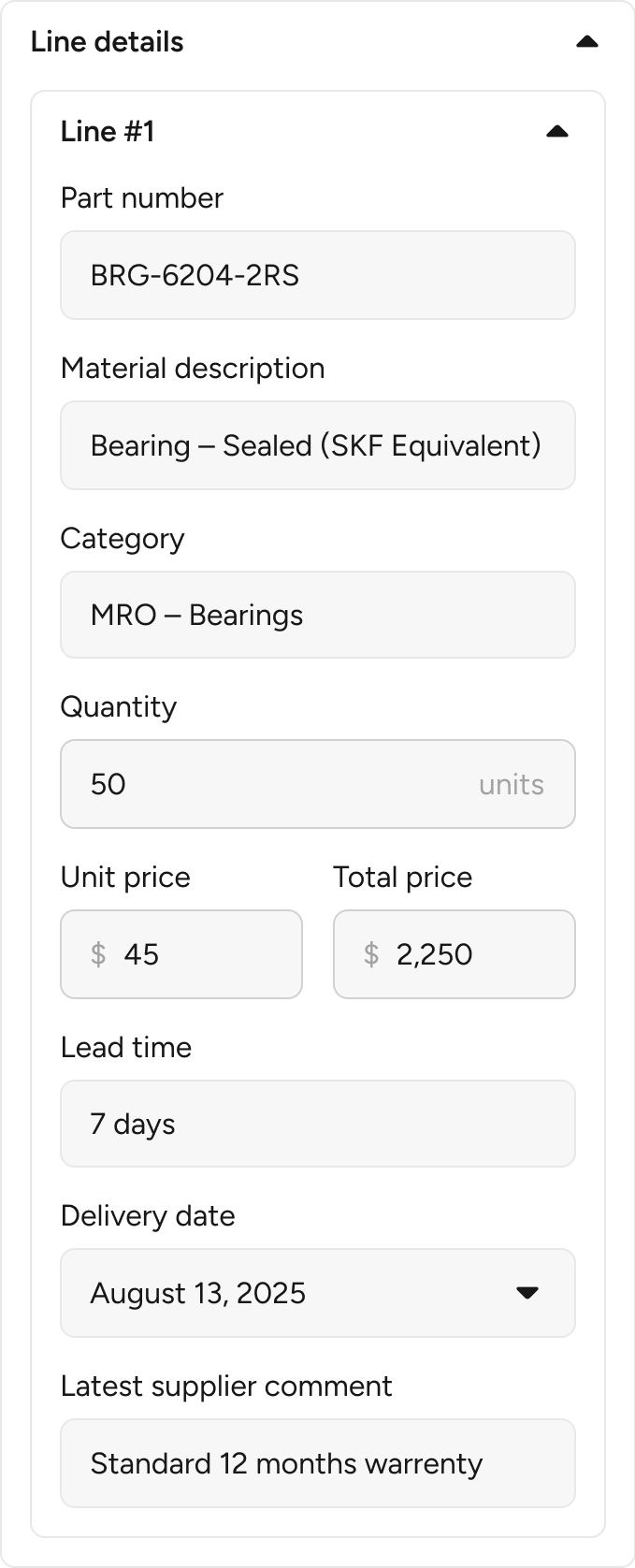Click the Delivery date label

[x=147, y=1216]
